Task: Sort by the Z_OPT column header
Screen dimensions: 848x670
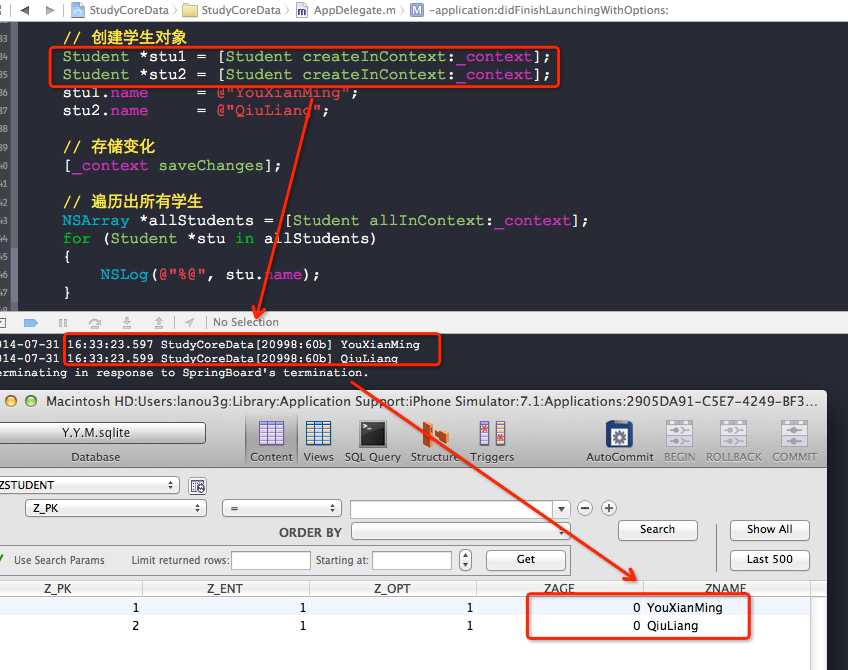Action: (393, 588)
